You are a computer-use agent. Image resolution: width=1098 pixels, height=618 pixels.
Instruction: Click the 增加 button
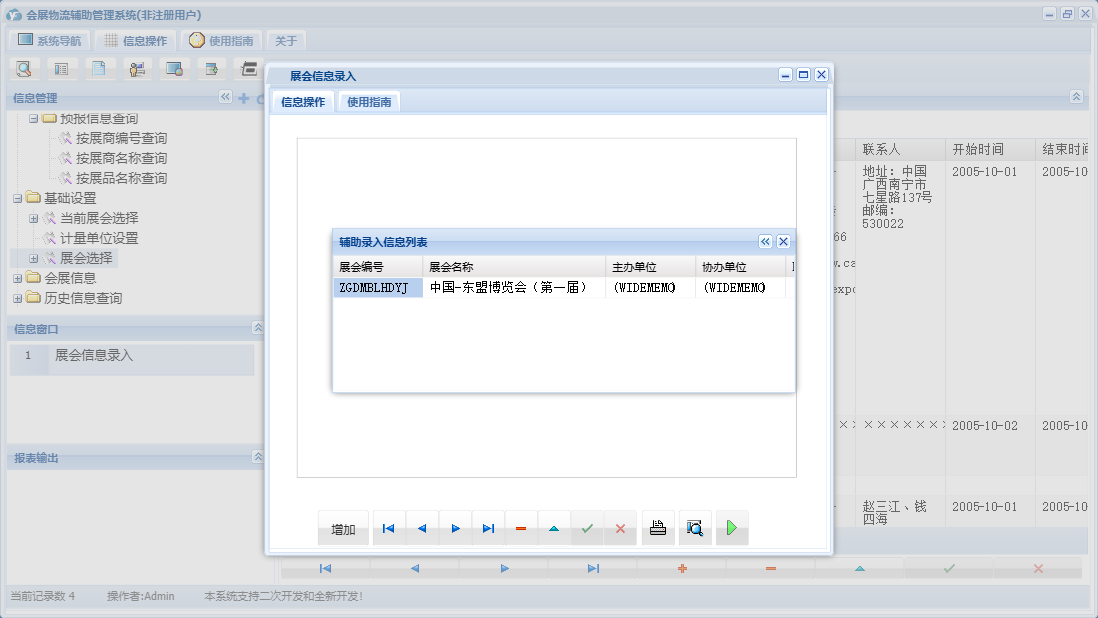tap(343, 529)
